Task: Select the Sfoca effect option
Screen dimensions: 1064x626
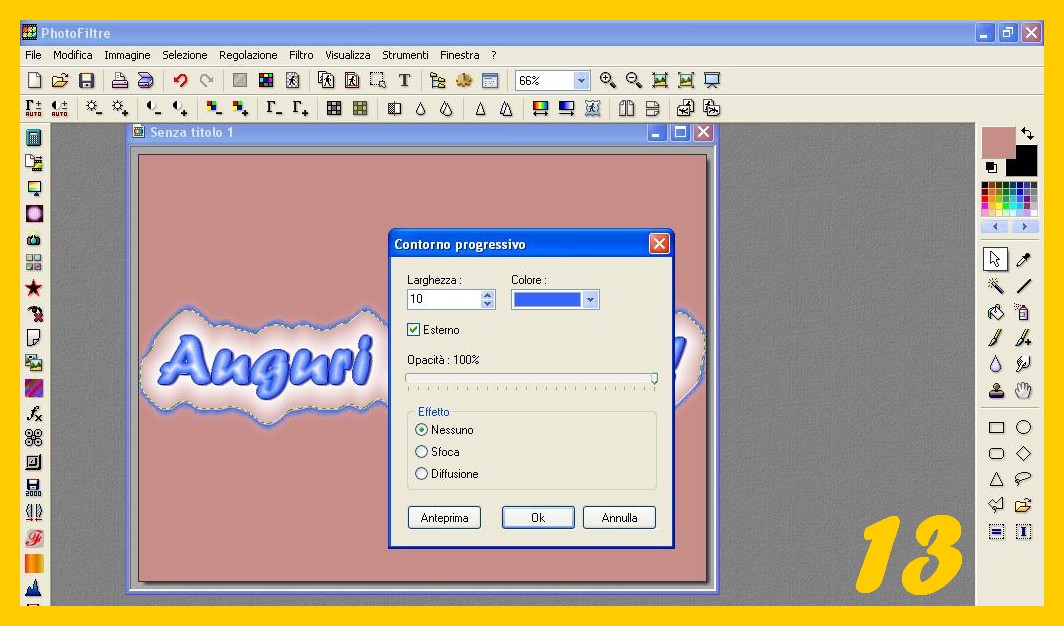Action: [x=421, y=452]
